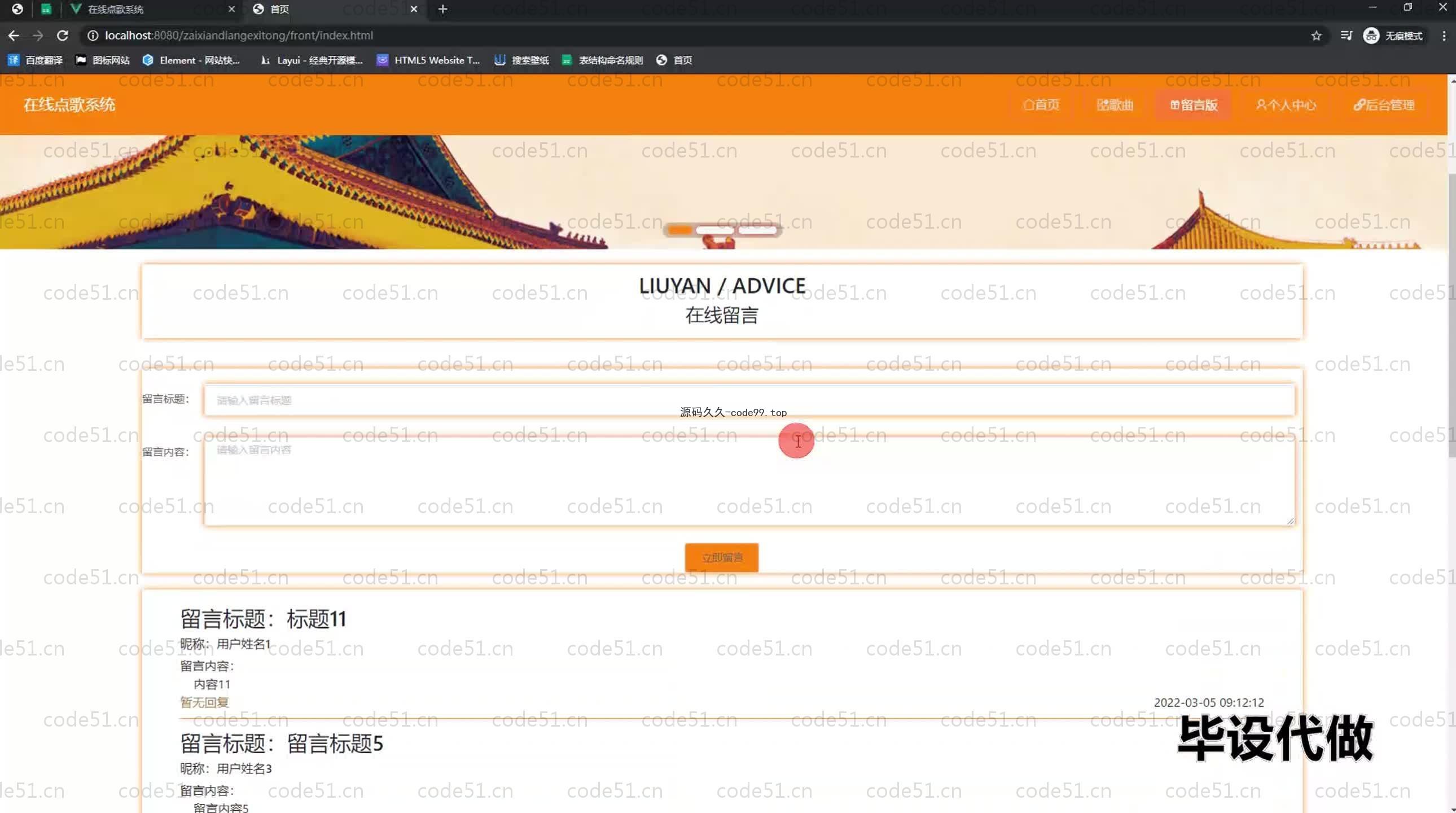
Task: Open 后台管理 in site menu
Action: [x=1384, y=105]
